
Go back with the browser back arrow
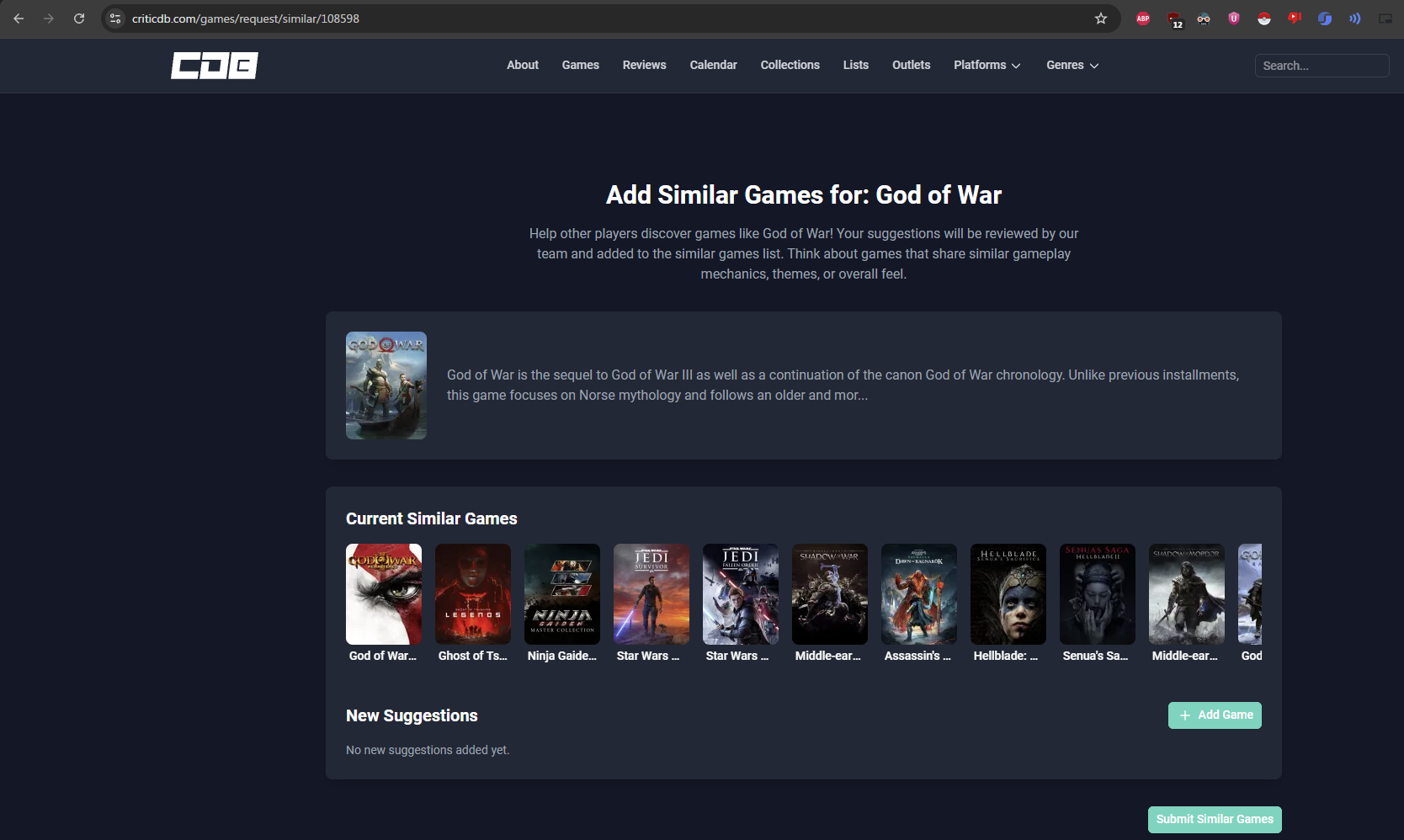tap(19, 19)
